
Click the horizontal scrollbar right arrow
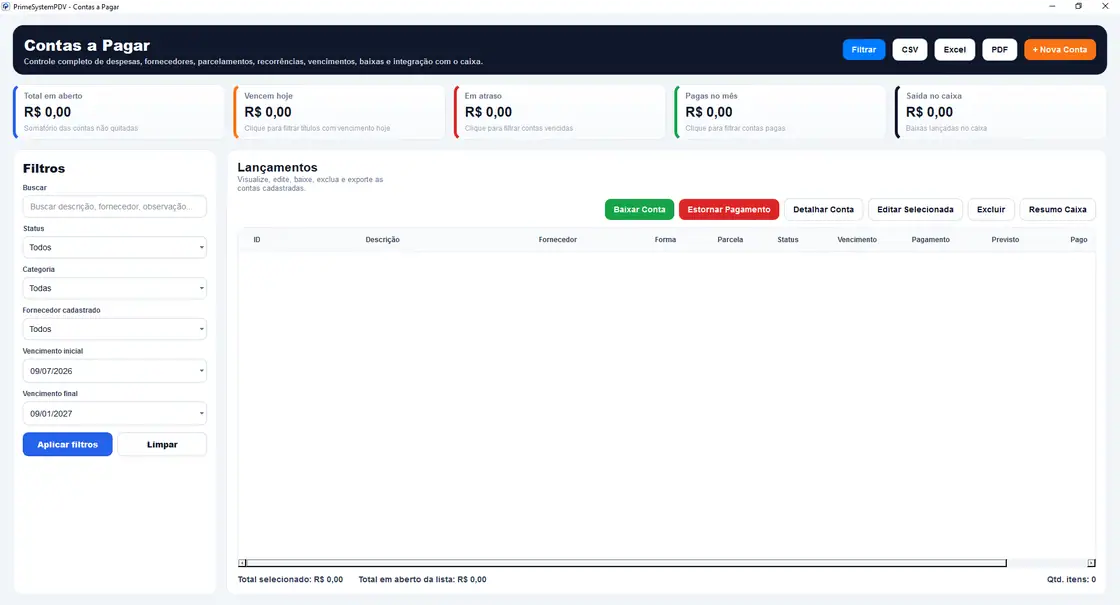1091,563
